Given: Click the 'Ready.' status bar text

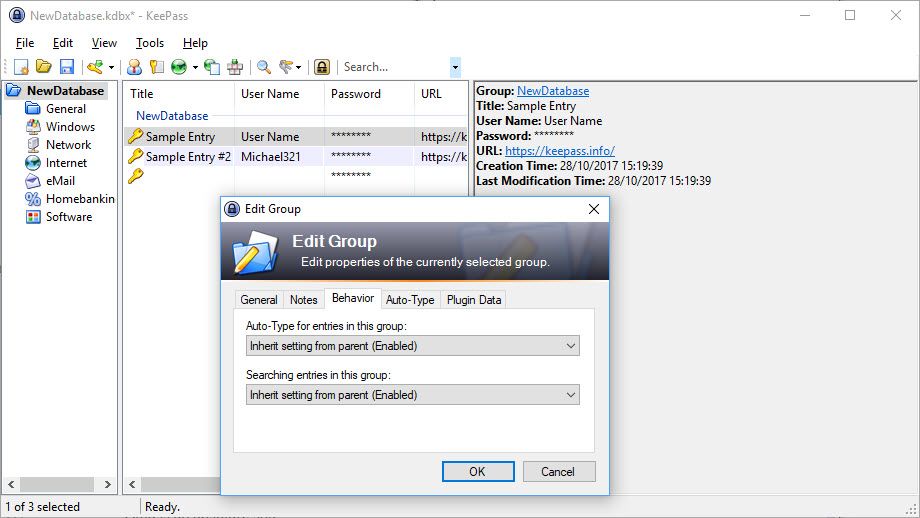Looking at the screenshot, I should pos(163,507).
